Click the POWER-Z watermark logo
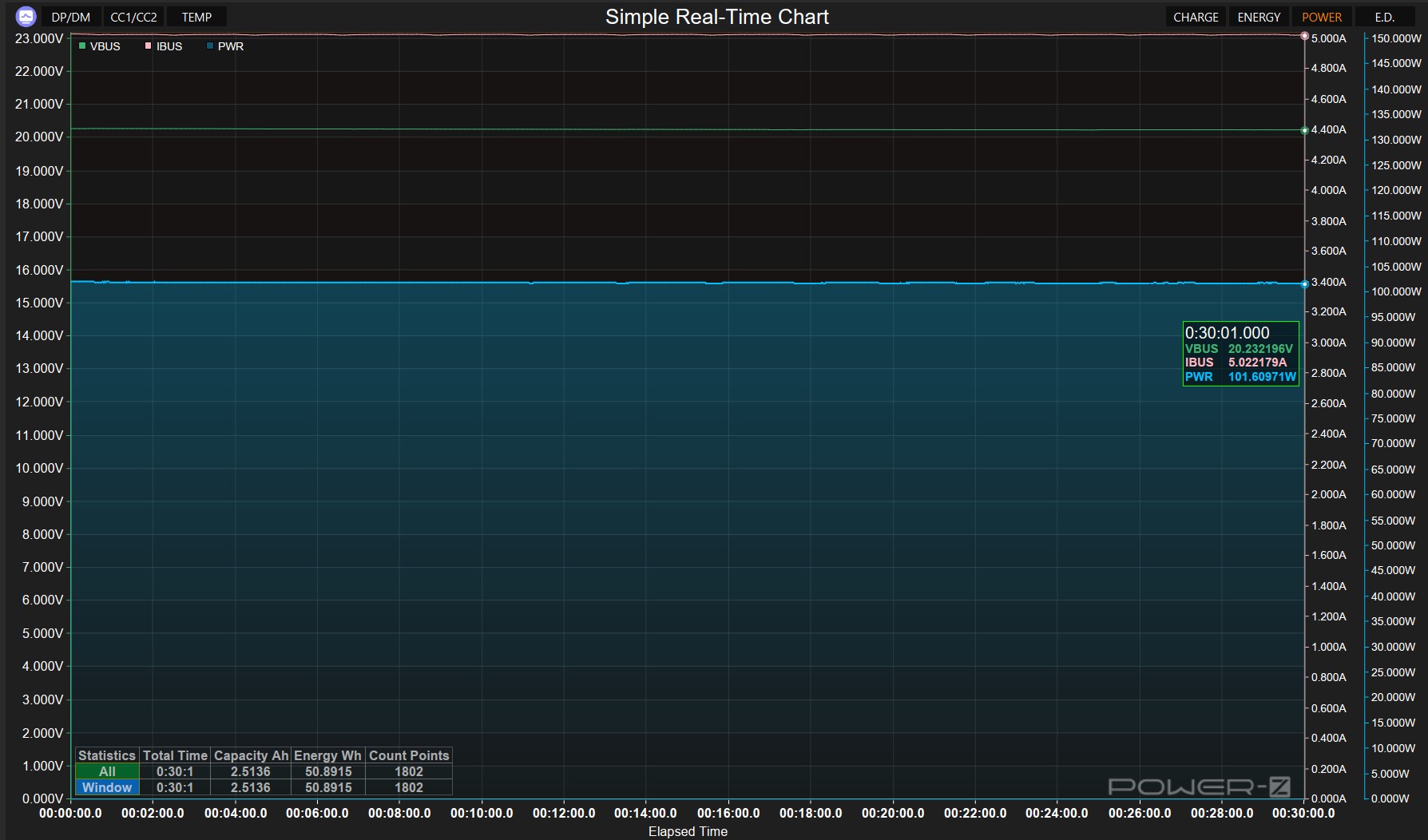This screenshot has height=840, width=1428. click(1199, 787)
